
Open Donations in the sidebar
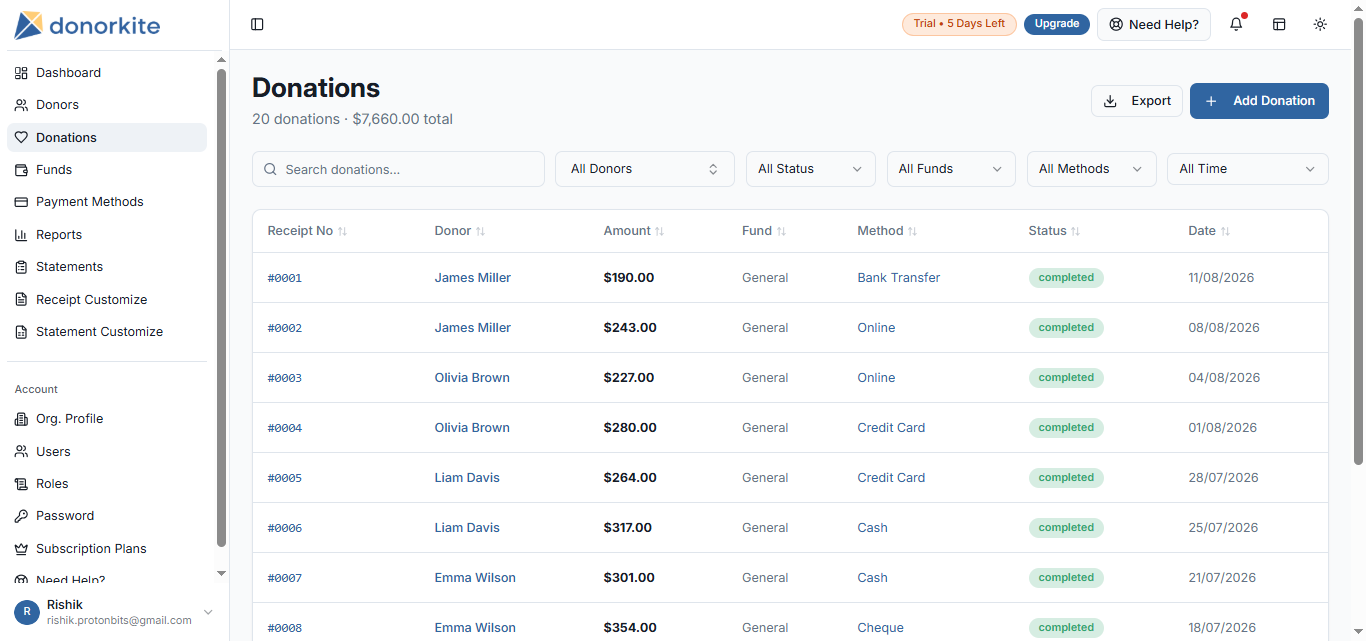pyautogui.click(x=107, y=138)
